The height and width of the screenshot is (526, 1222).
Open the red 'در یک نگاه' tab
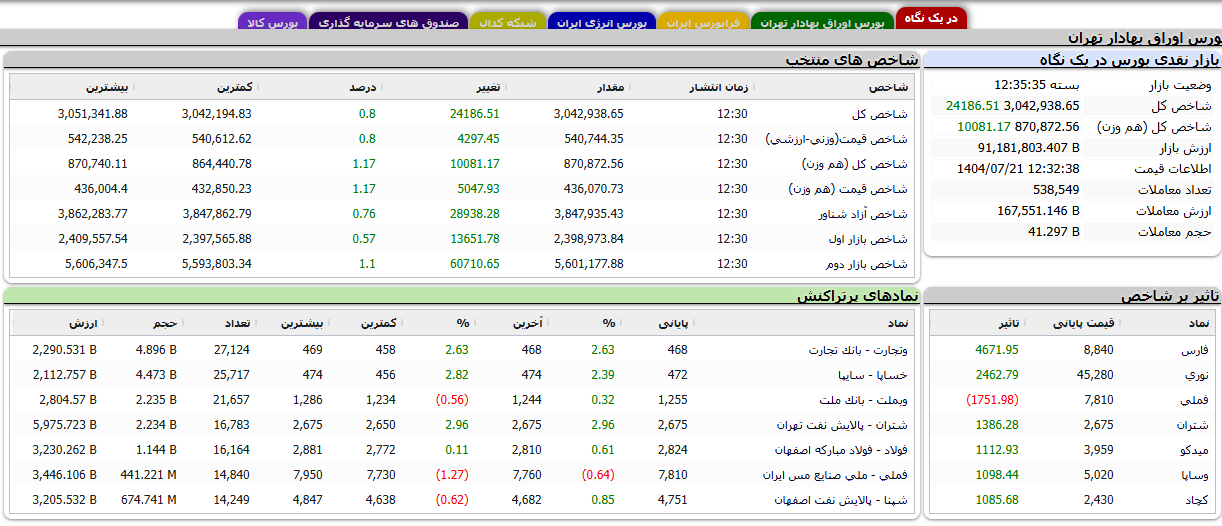tap(931, 19)
